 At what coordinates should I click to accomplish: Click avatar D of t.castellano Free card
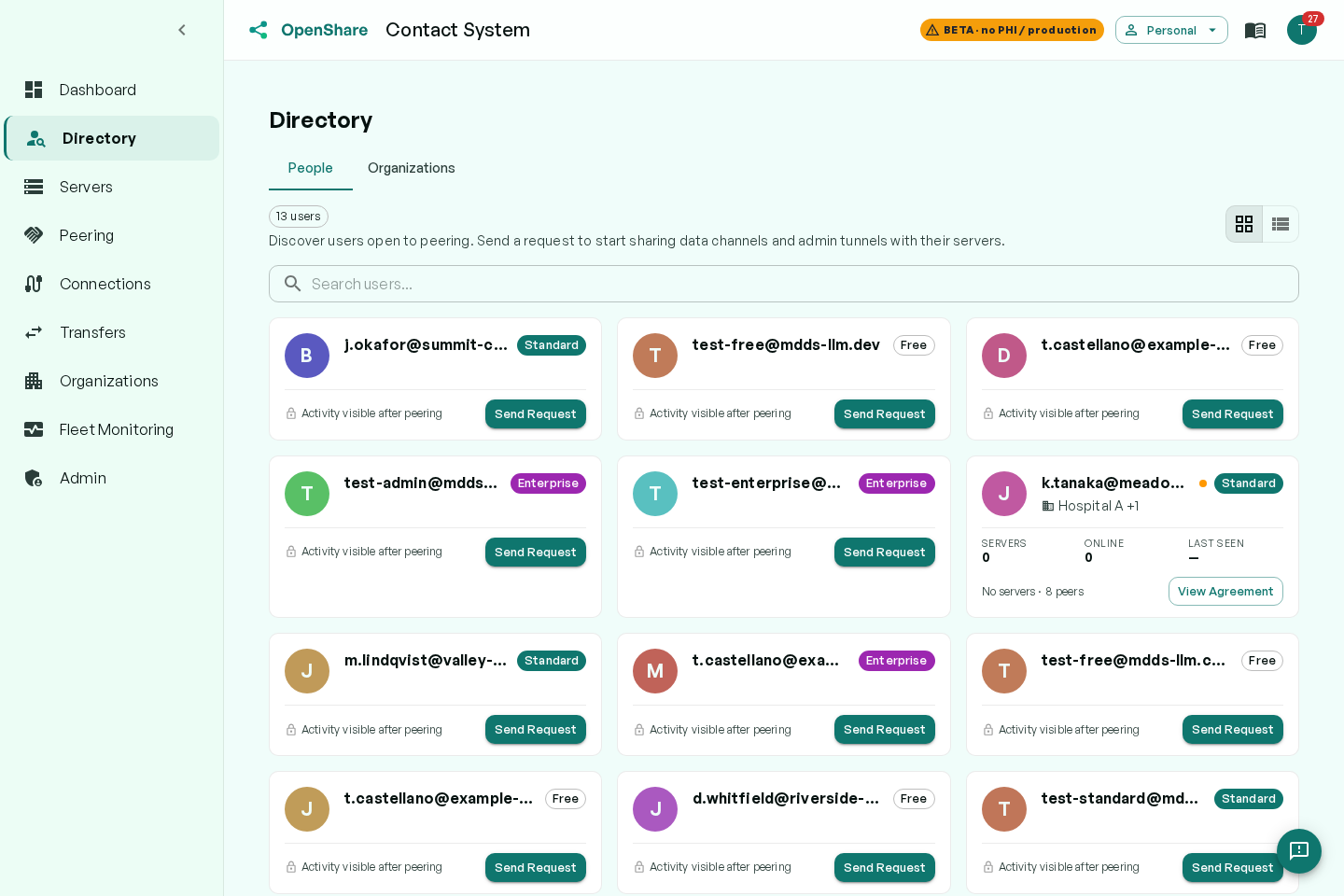(1004, 356)
